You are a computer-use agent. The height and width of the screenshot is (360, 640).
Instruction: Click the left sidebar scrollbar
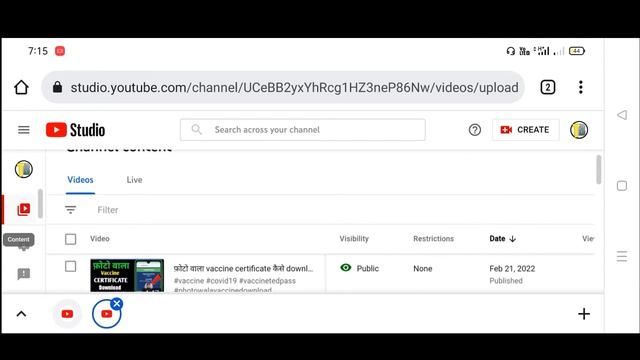point(40,204)
